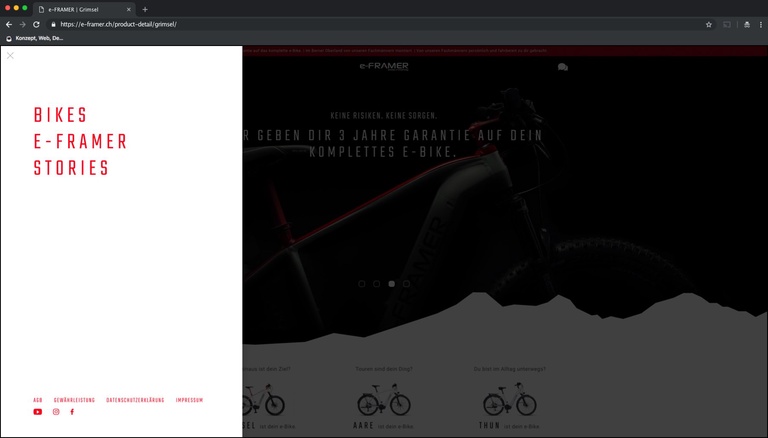Open the chat bubbles icon
Image resolution: width=768 pixels, height=438 pixels.
point(563,67)
